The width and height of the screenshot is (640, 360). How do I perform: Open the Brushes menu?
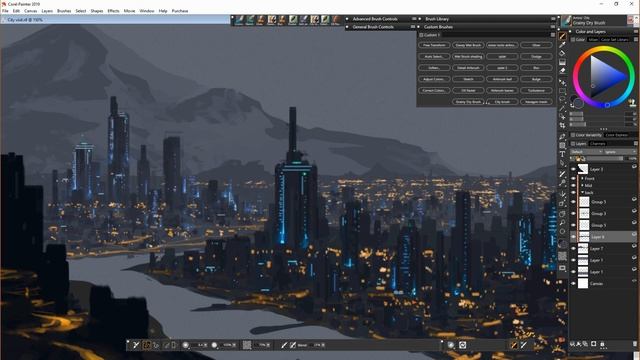tap(64, 11)
